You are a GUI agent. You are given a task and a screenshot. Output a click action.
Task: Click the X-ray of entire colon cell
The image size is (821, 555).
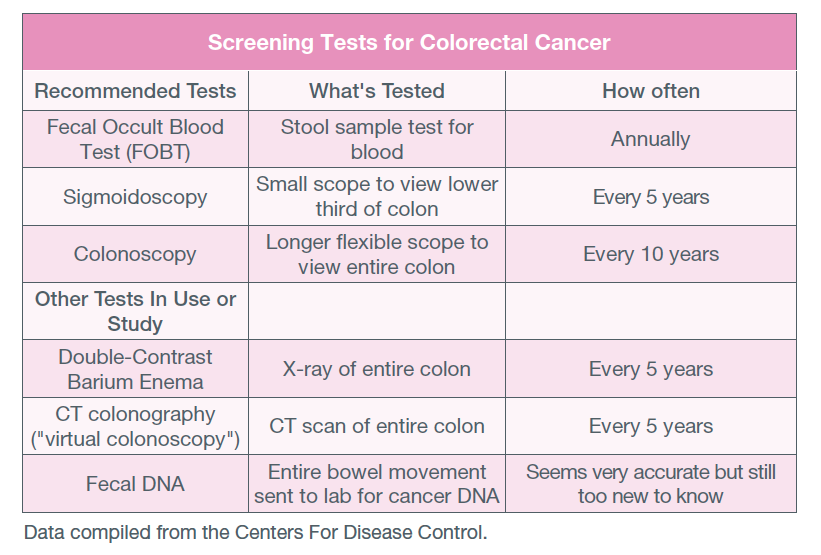click(x=376, y=369)
